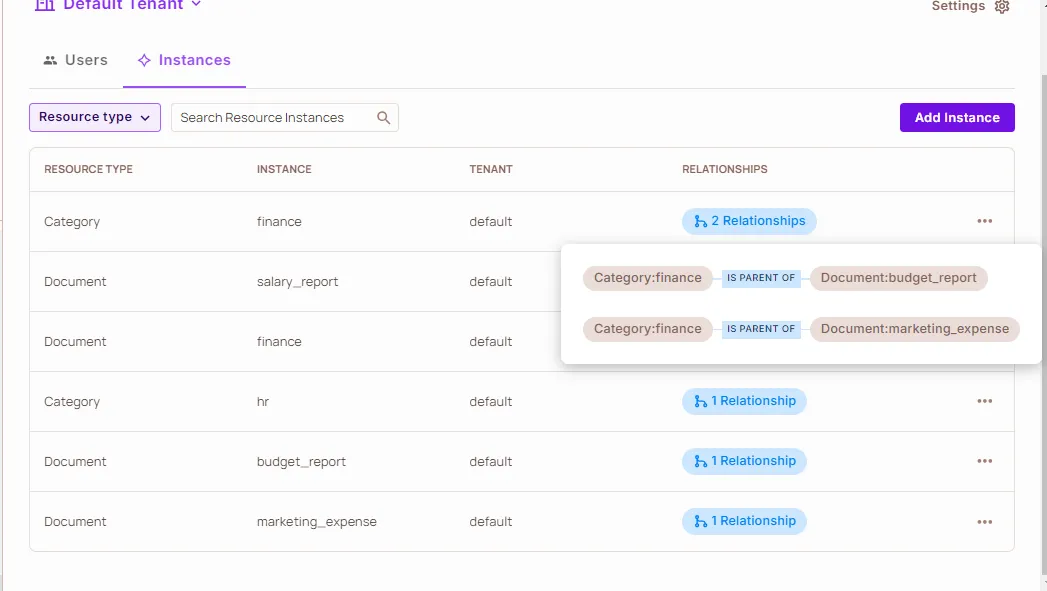Viewport: 1047px width, 591px height.
Task: Select the Instances tab
Action: (x=184, y=61)
